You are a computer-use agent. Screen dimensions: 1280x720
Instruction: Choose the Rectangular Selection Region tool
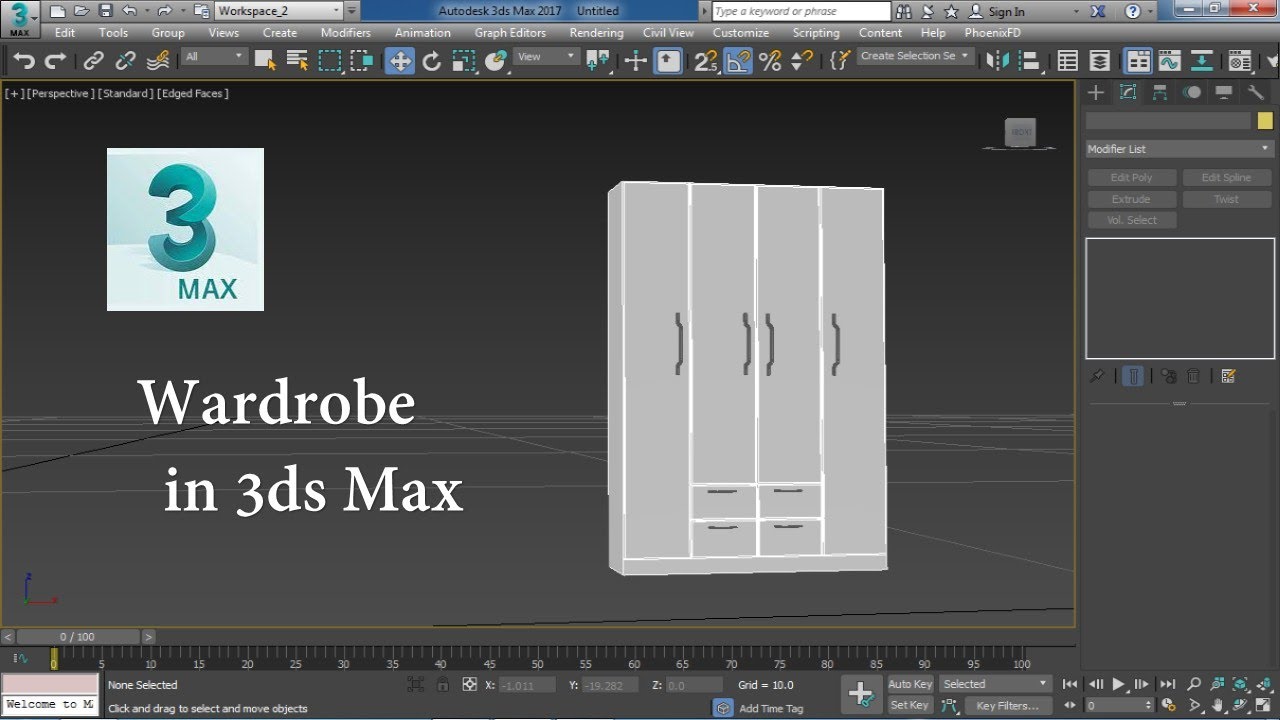pos(330,61)
